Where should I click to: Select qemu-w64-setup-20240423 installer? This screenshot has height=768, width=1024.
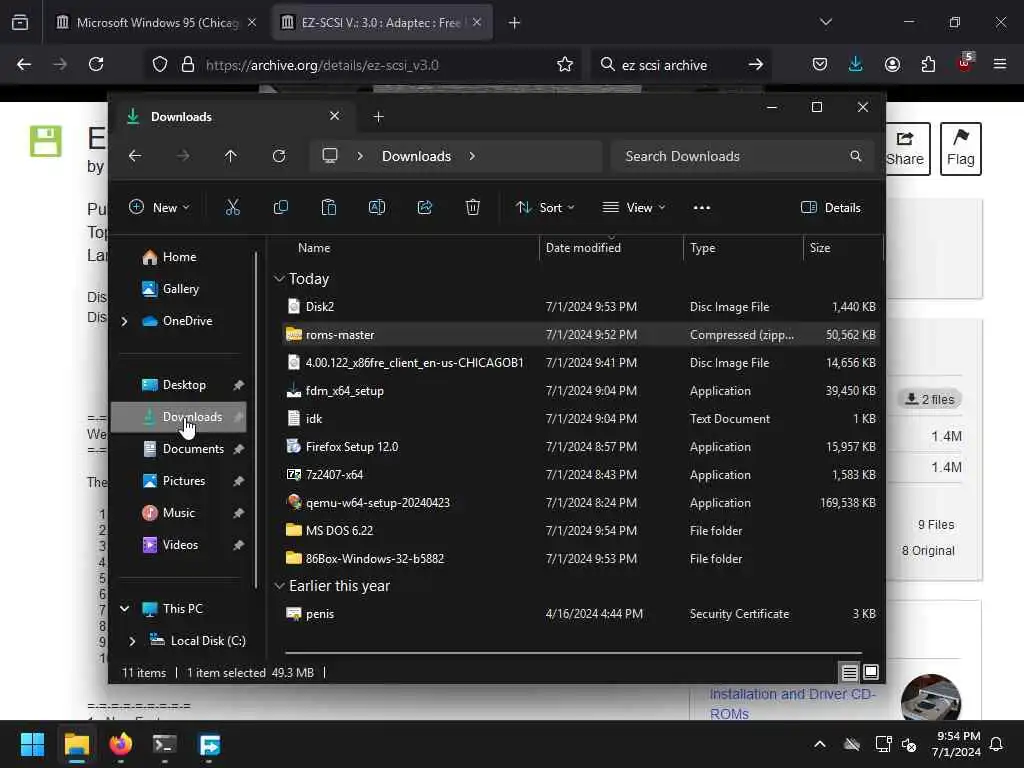point(581,503)
